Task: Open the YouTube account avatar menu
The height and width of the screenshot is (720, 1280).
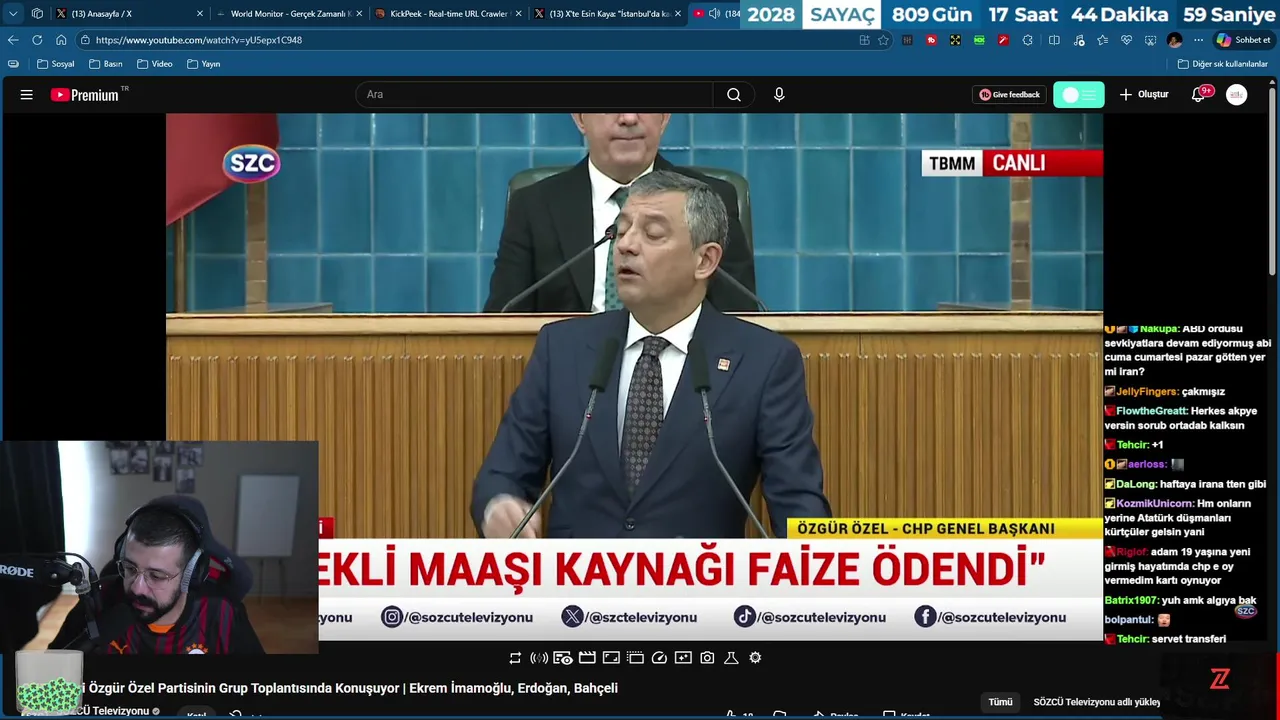Action: coord(1237,95)
